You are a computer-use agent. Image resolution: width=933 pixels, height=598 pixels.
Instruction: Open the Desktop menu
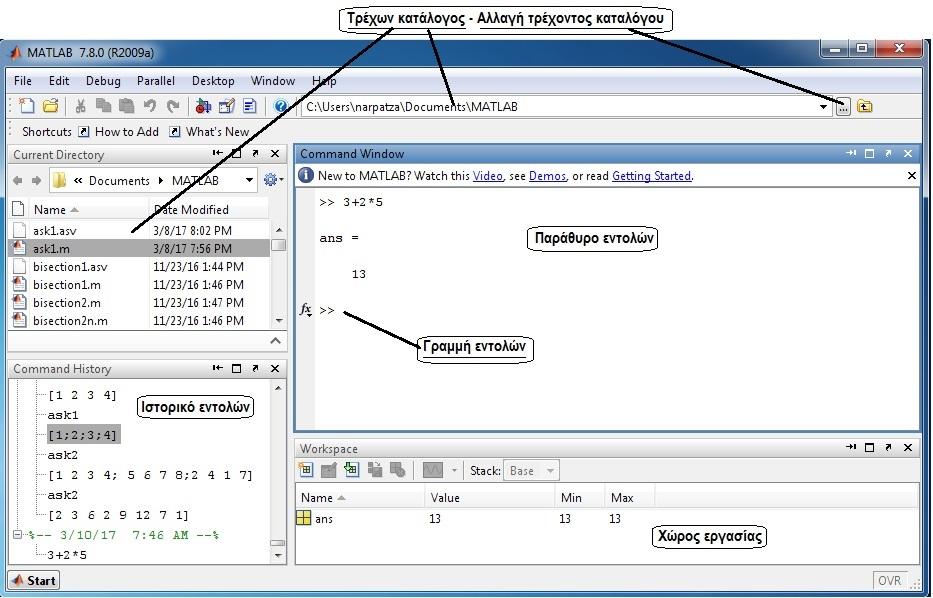point(213,81)
